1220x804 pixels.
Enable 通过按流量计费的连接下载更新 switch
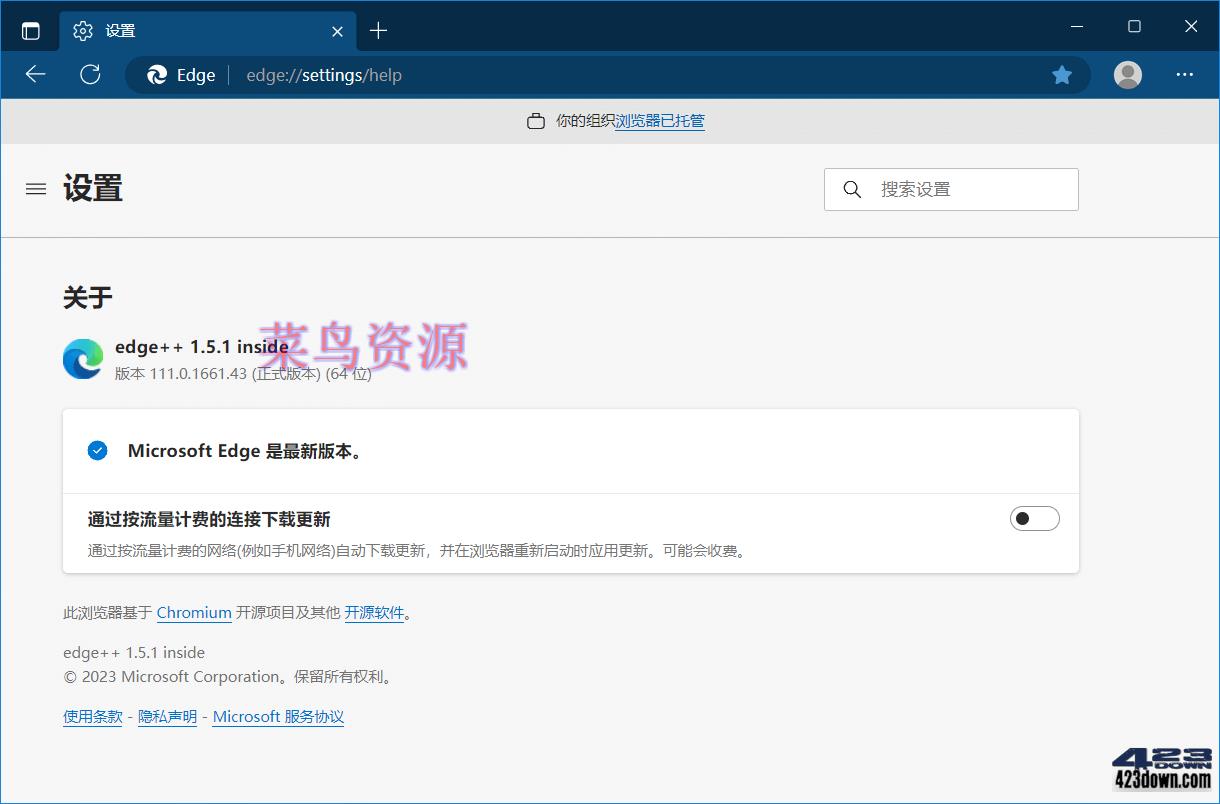tap(1034, 518)
